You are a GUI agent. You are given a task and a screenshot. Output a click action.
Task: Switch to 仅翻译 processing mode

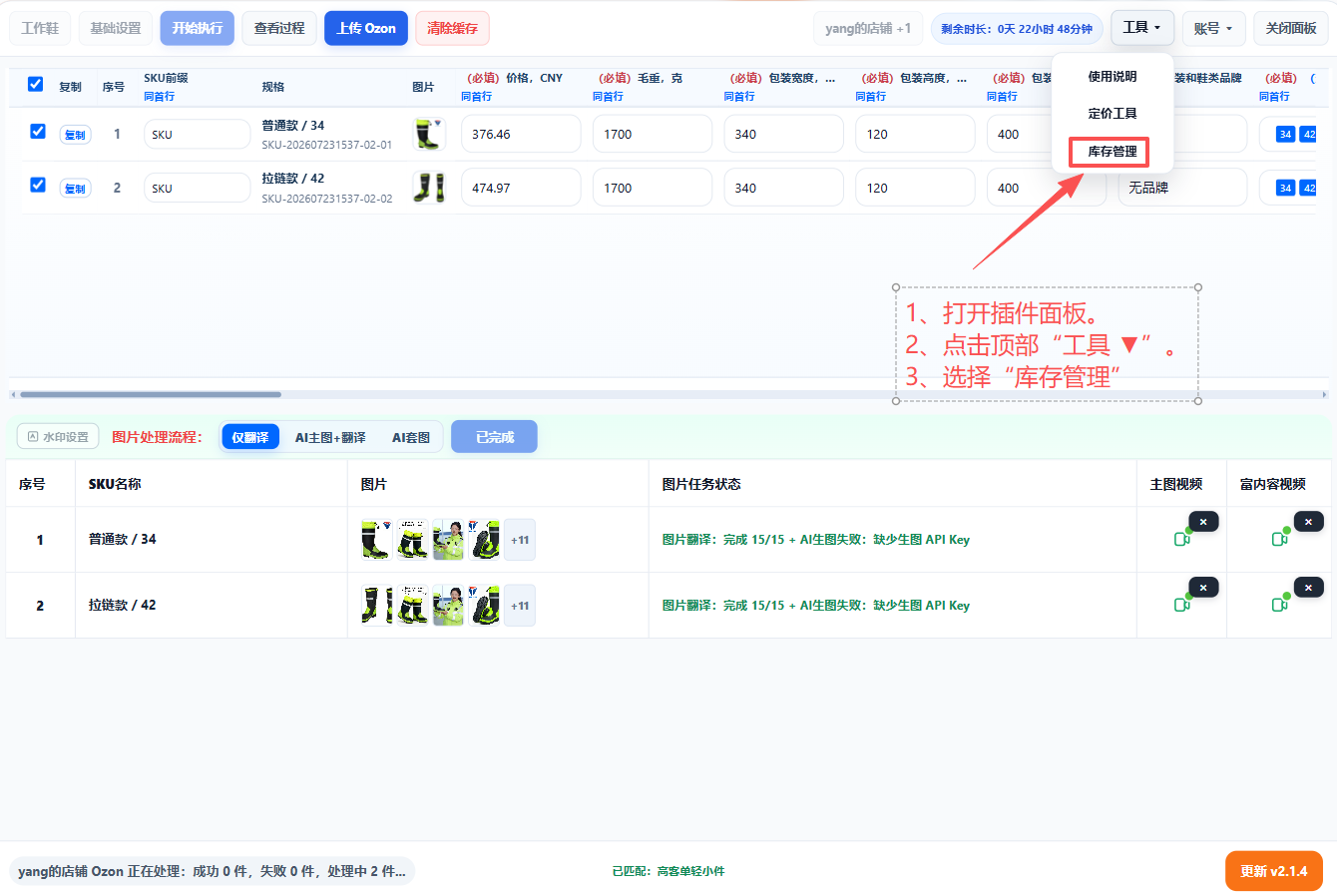click(250, 437)
